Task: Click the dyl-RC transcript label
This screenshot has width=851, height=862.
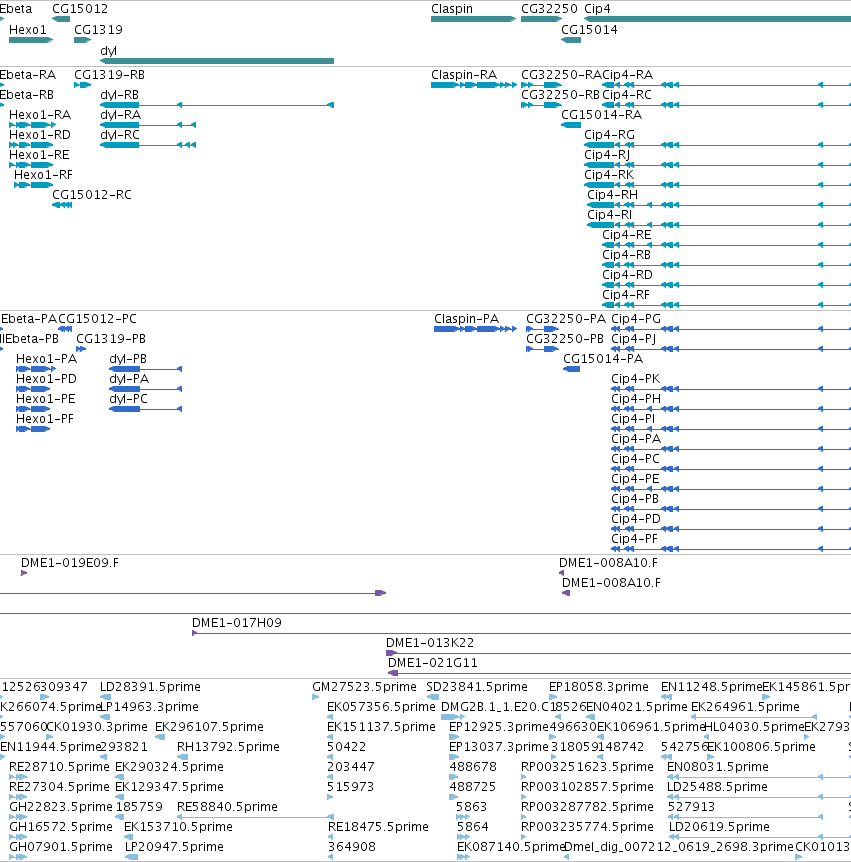Action: [x=120, y=135]
